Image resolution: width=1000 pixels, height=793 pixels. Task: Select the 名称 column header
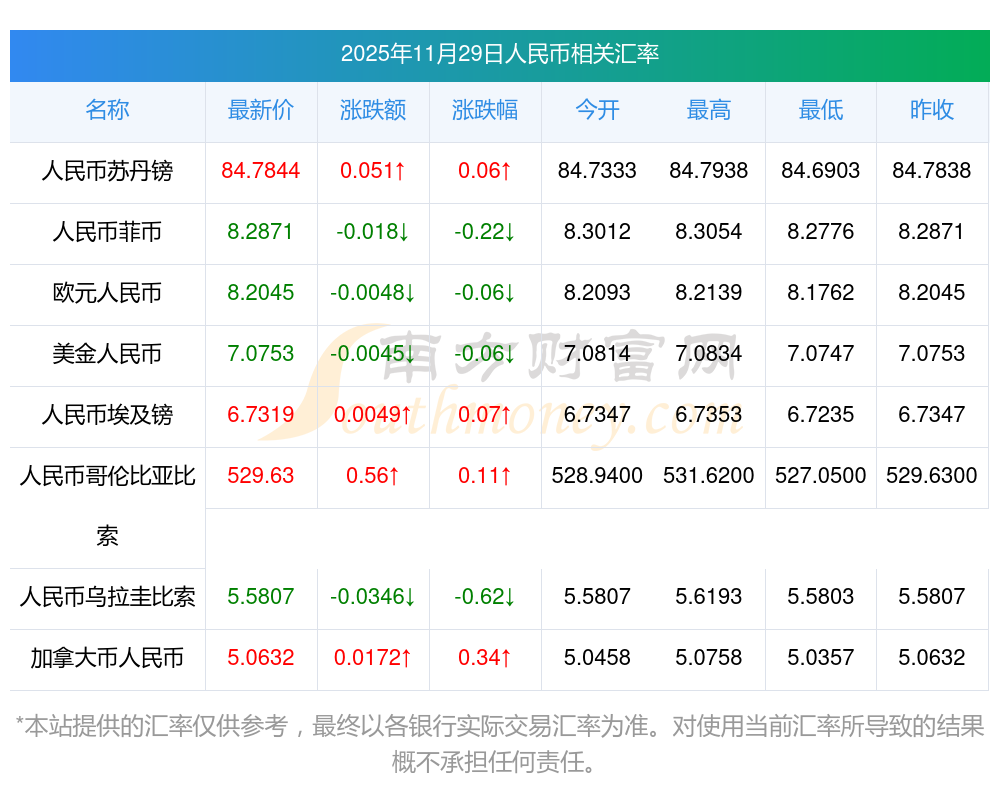coord(107,110)
